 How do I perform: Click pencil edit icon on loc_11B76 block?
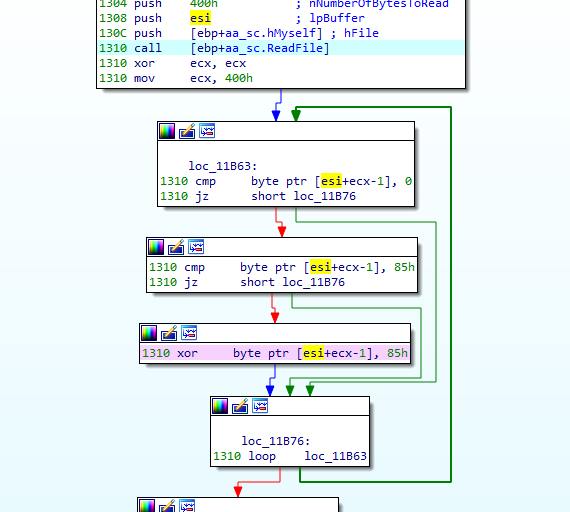tap(240, 406)
